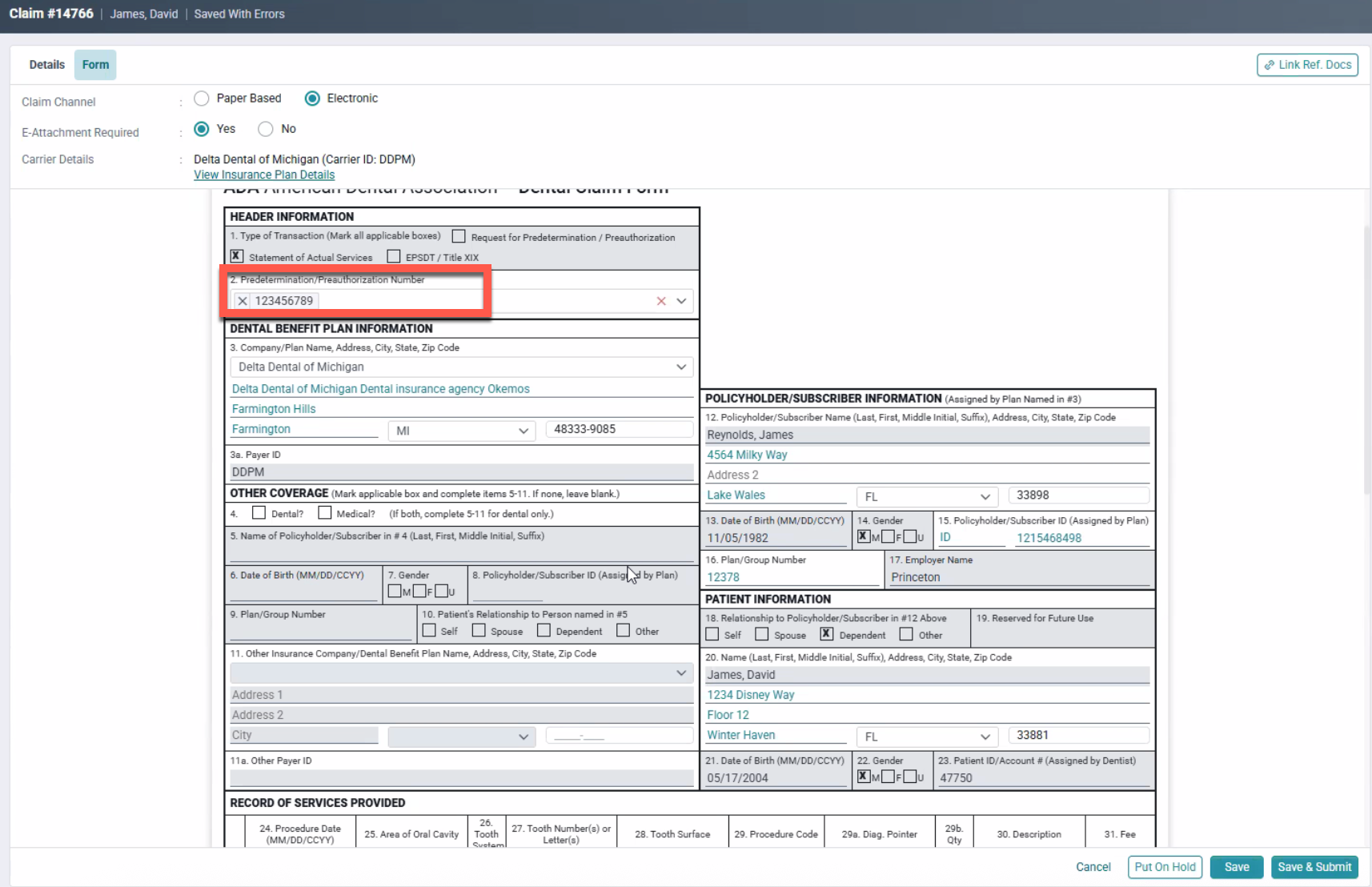Viewport: 1372px width, 887px height.
Task: Open the MI state dropdown
Action: [462, 431]
